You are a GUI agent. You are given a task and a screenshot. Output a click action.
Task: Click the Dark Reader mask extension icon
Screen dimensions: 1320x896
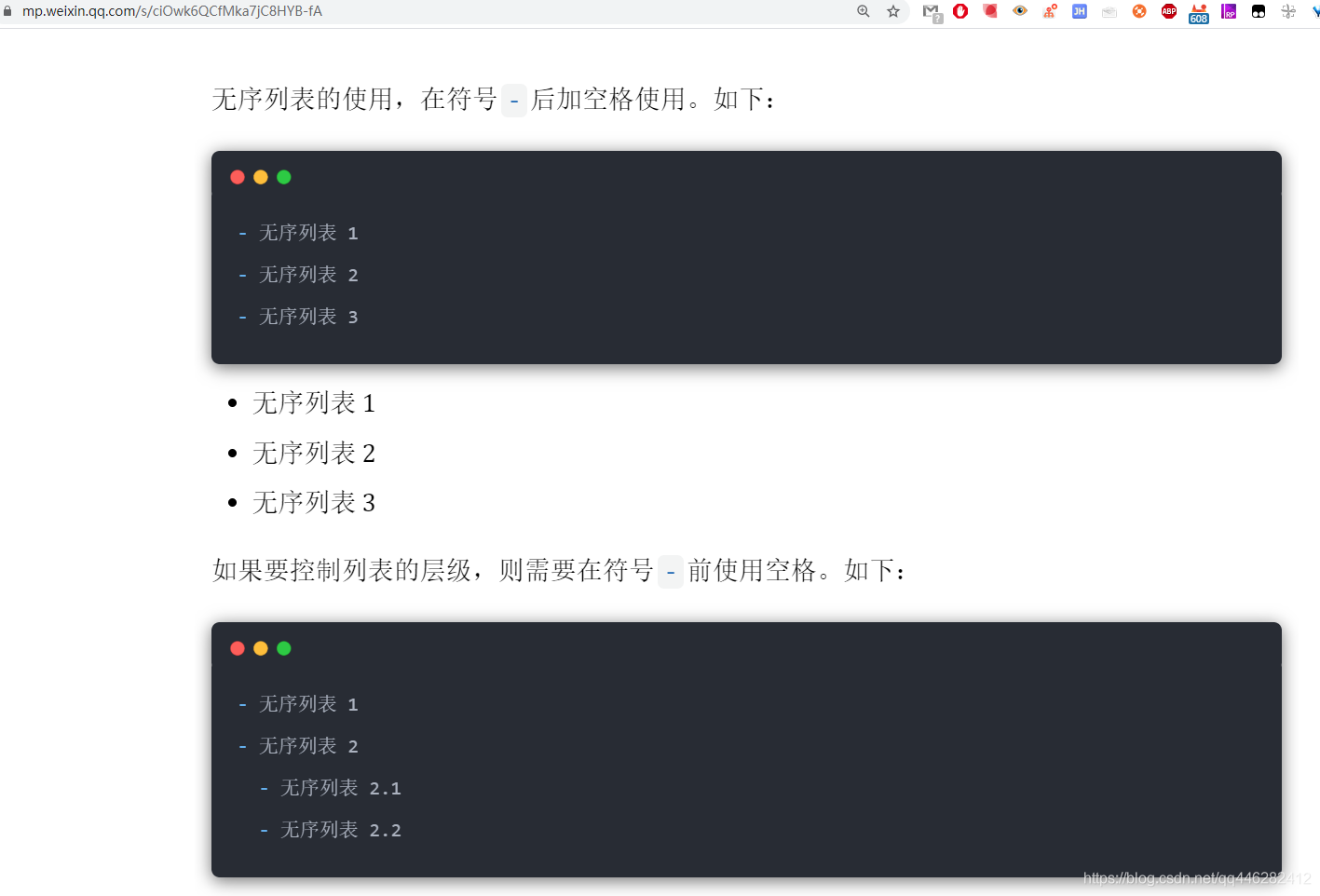coord(990,11)
